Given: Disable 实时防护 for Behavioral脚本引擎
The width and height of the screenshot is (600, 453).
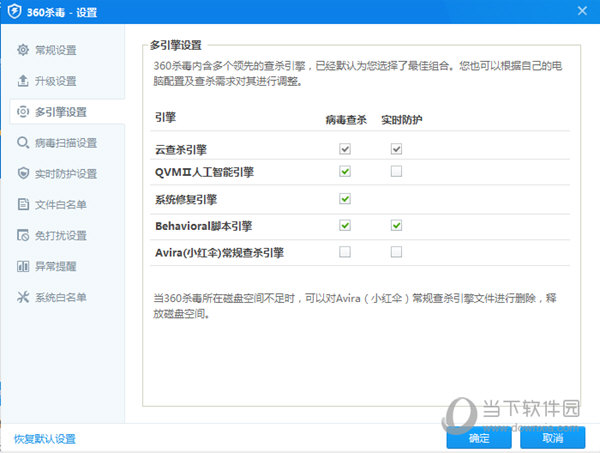Looking at the screenshot, I should (396, 225).
